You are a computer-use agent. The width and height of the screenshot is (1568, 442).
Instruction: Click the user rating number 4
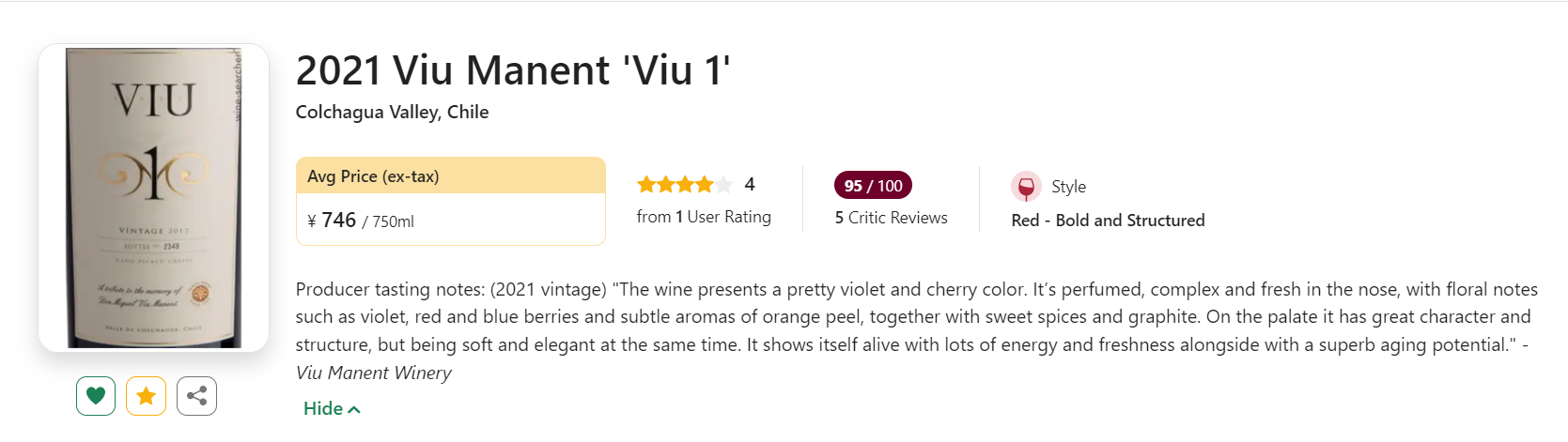coord(750,185)
